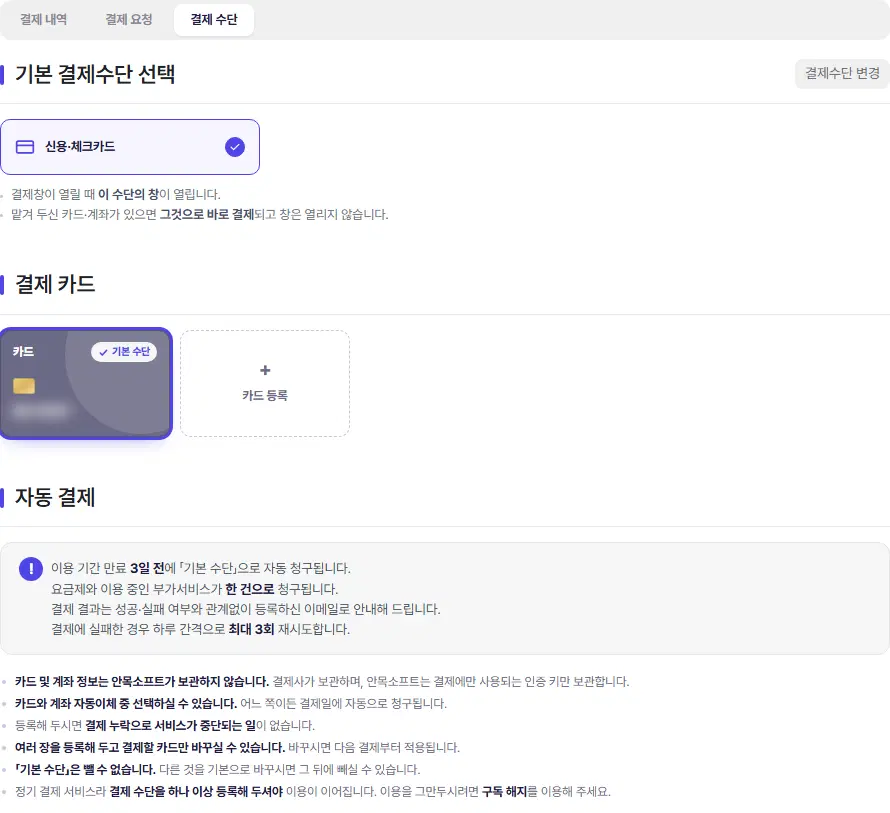Click the 카드 등록 add card box

[x=265, y=383]
